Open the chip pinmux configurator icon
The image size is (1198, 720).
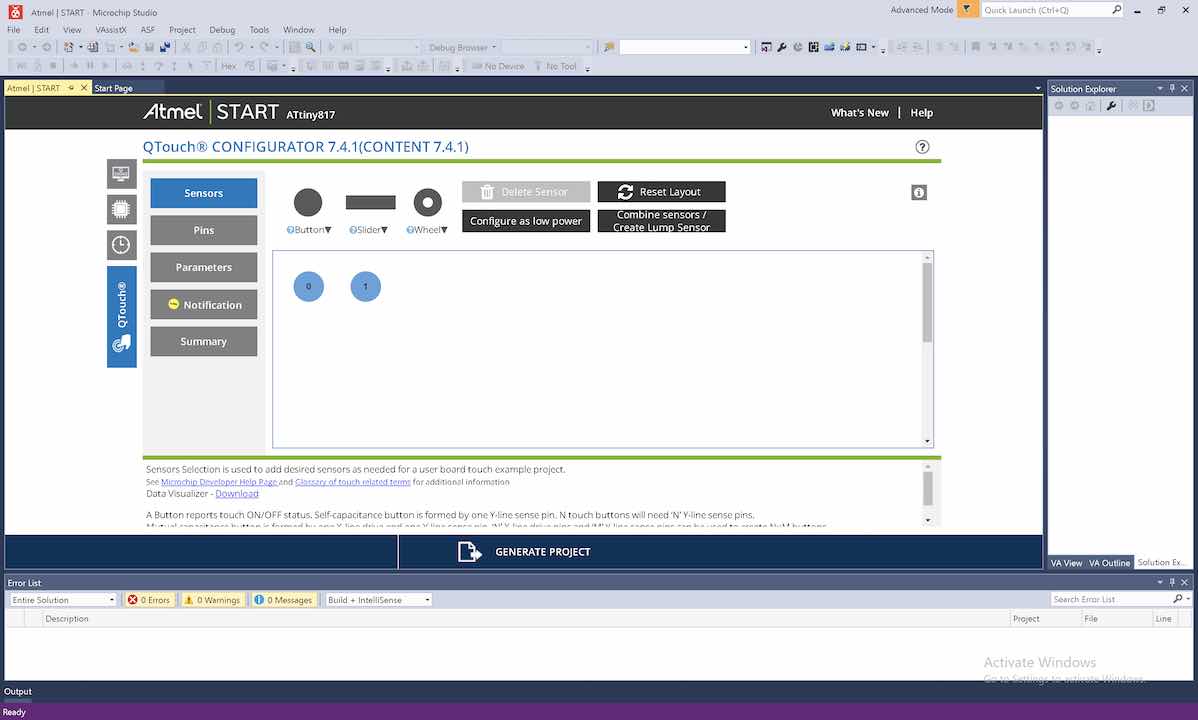click(121, 209)
